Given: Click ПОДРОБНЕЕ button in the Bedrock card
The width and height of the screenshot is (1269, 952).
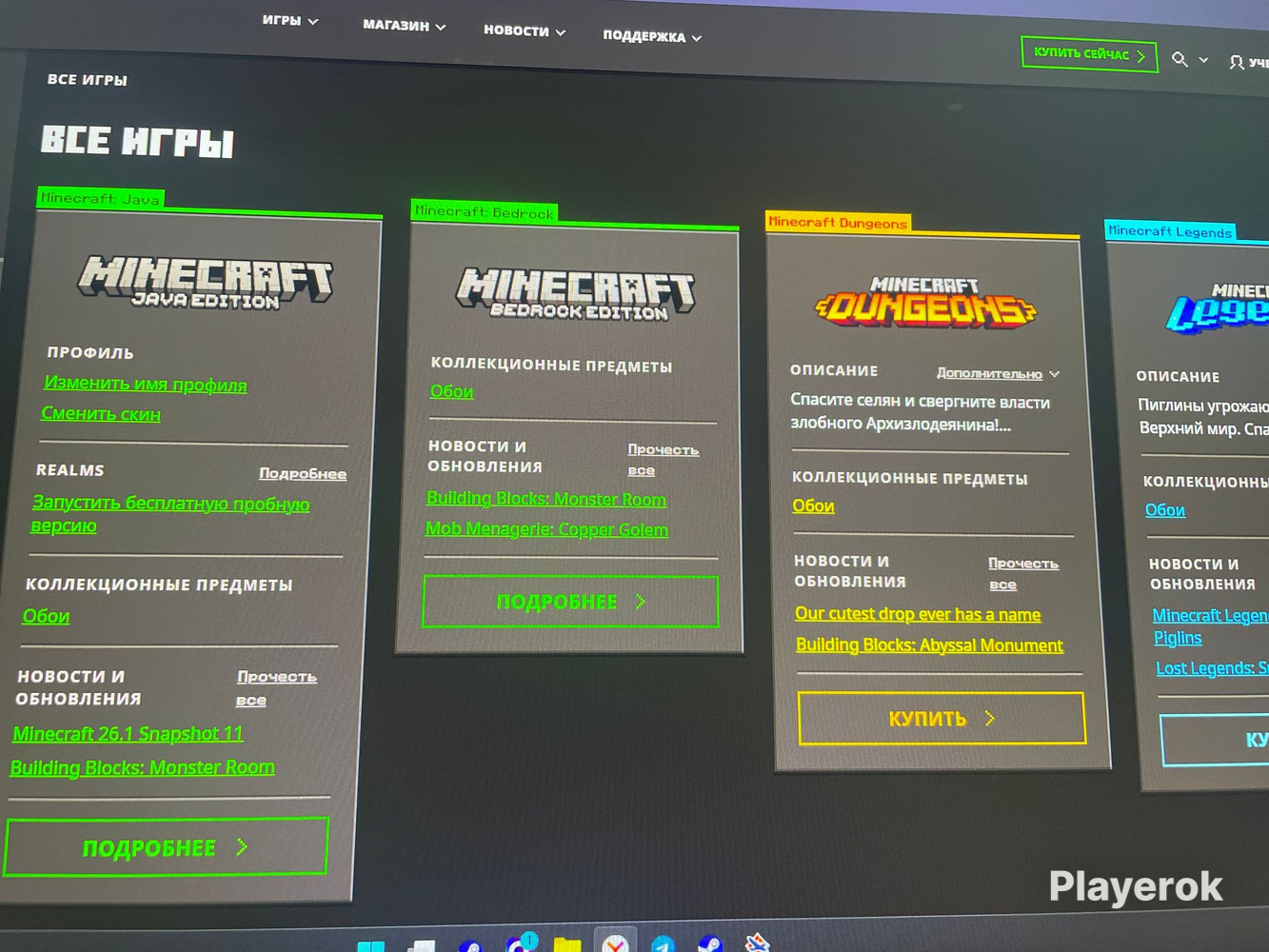Looking at the screenshot, I should pyautogui.click(x=570, y=602).
